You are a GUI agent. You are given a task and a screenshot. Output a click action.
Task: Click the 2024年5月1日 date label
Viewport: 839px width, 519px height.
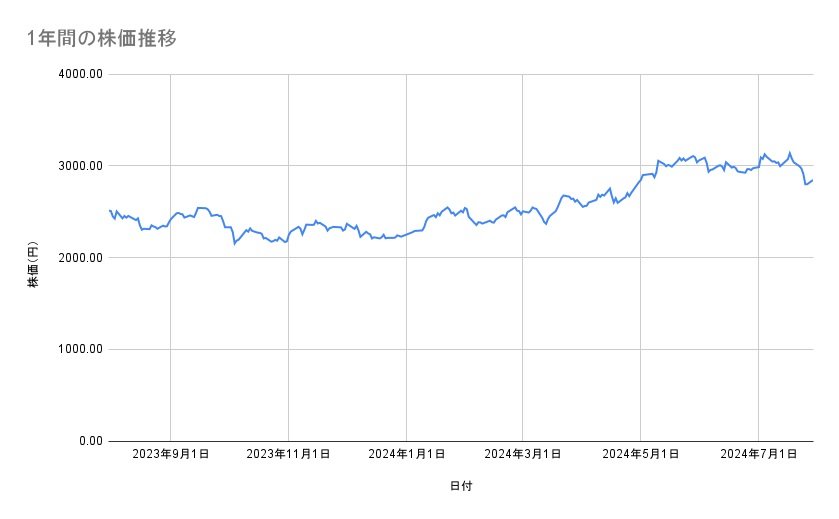click(641, 454)
